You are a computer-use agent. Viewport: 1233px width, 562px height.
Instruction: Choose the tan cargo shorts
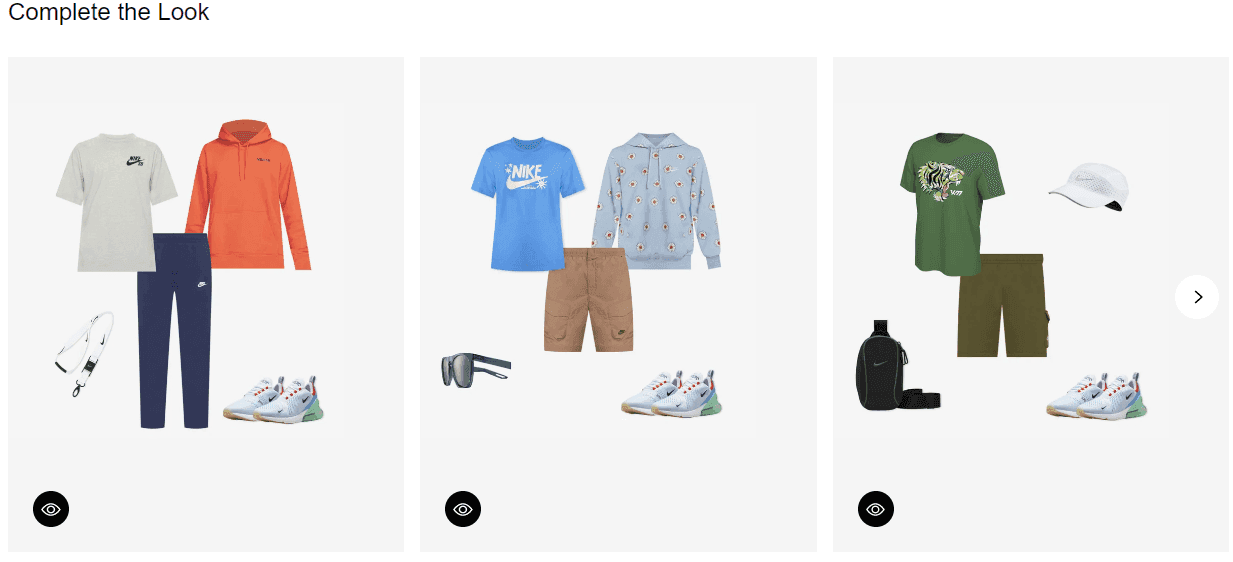point(589,300)
